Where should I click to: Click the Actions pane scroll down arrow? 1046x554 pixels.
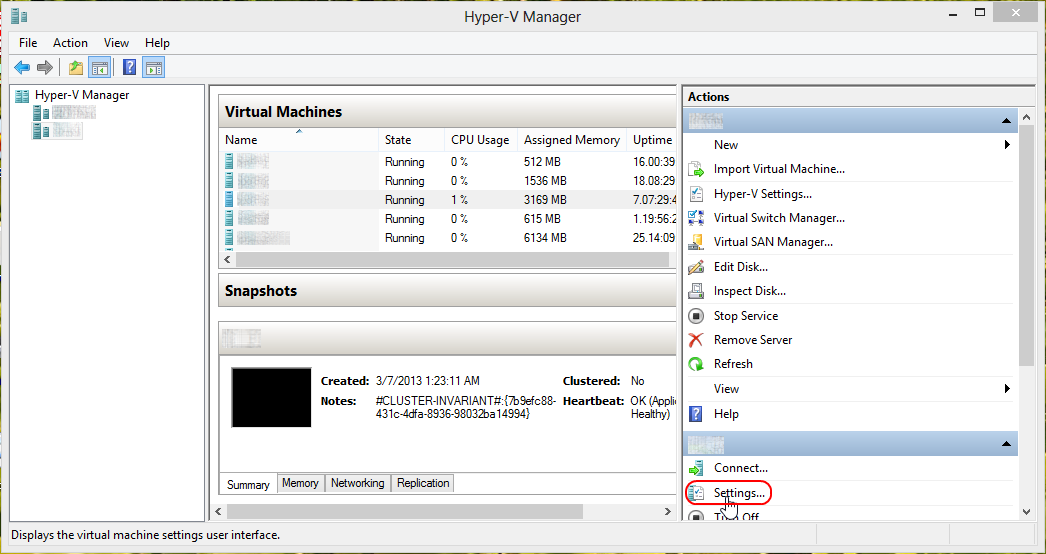pos(1026,512)
